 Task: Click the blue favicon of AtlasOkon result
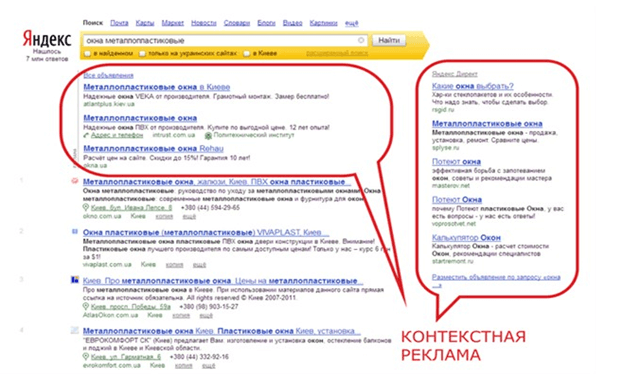(x=74, y=280)
